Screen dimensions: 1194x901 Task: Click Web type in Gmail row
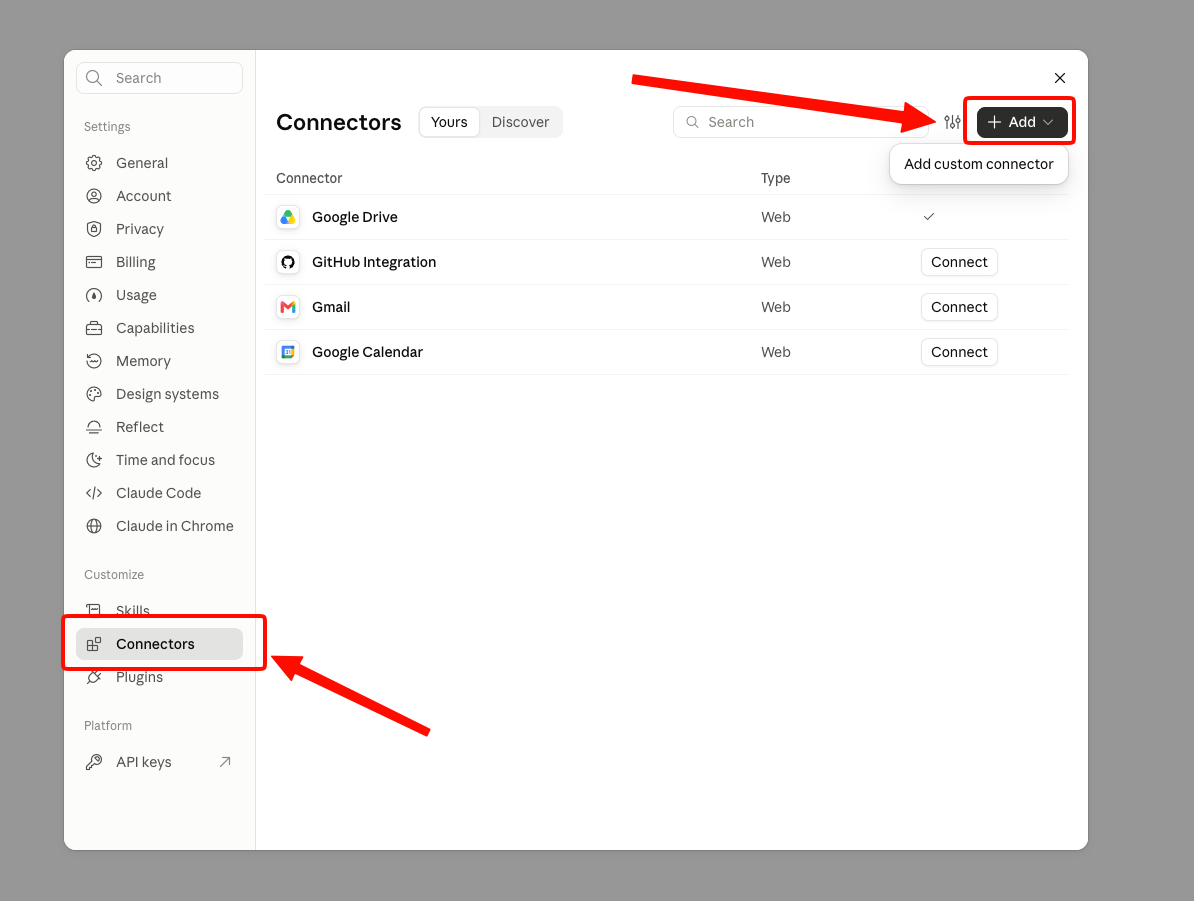click(x=775, y=307)
